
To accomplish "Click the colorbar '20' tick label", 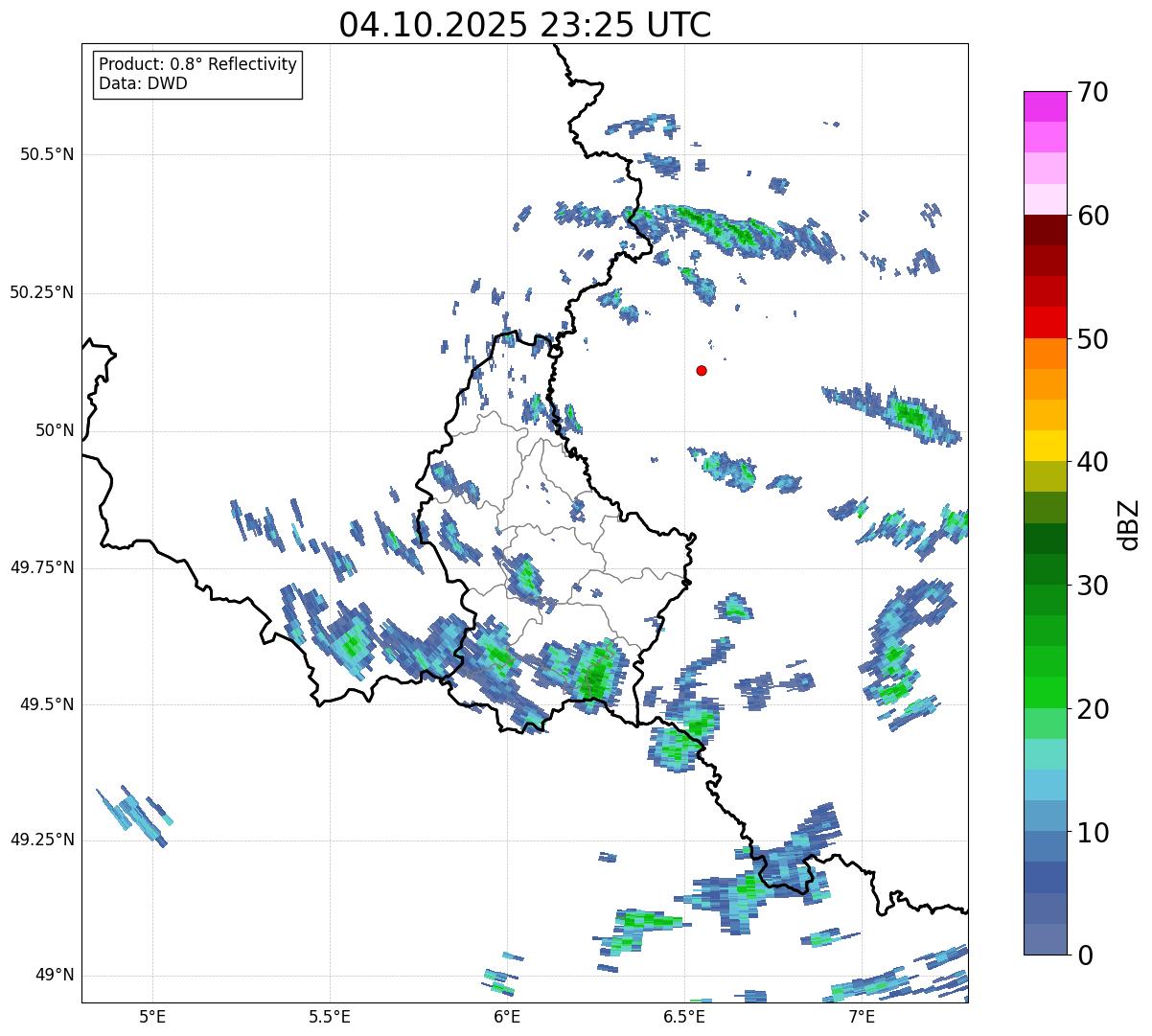I will click(x=1093, y=709).
